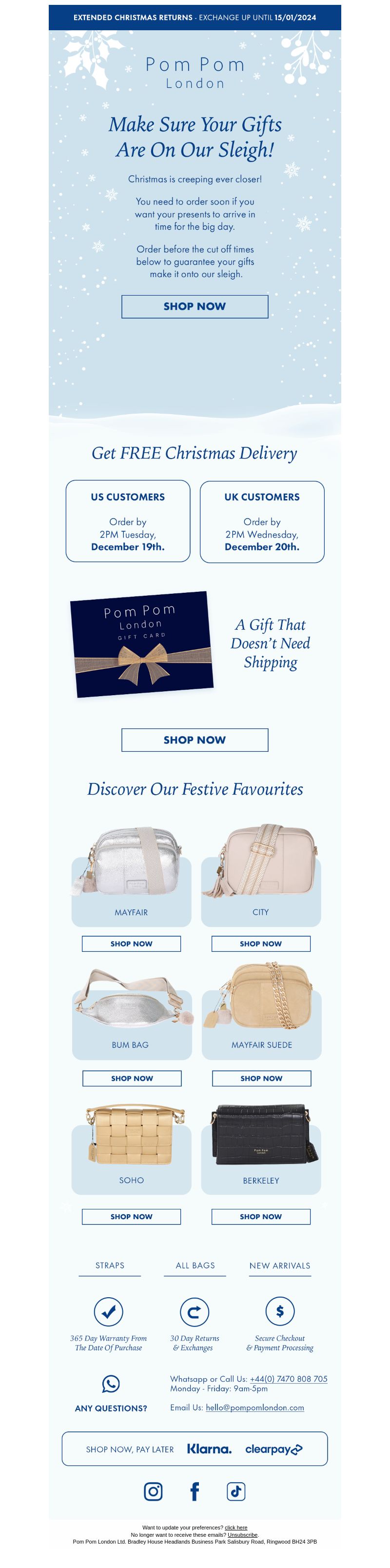This screenshot has width=390, height=1568.
Task: Click Shop Now under the sleigh message
Action: click(x=195, y=306)
